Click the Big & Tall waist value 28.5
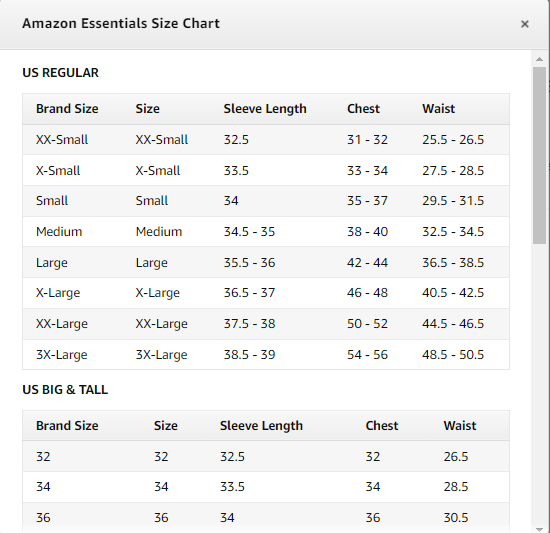This screenshot has width=550, height=533. 456,487
